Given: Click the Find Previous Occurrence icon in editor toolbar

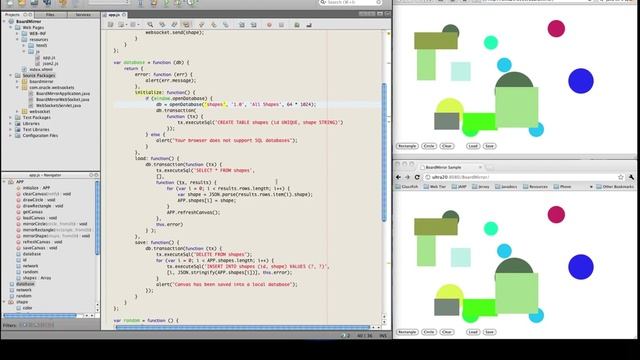Looking at the screenshot, I should 162,25.
